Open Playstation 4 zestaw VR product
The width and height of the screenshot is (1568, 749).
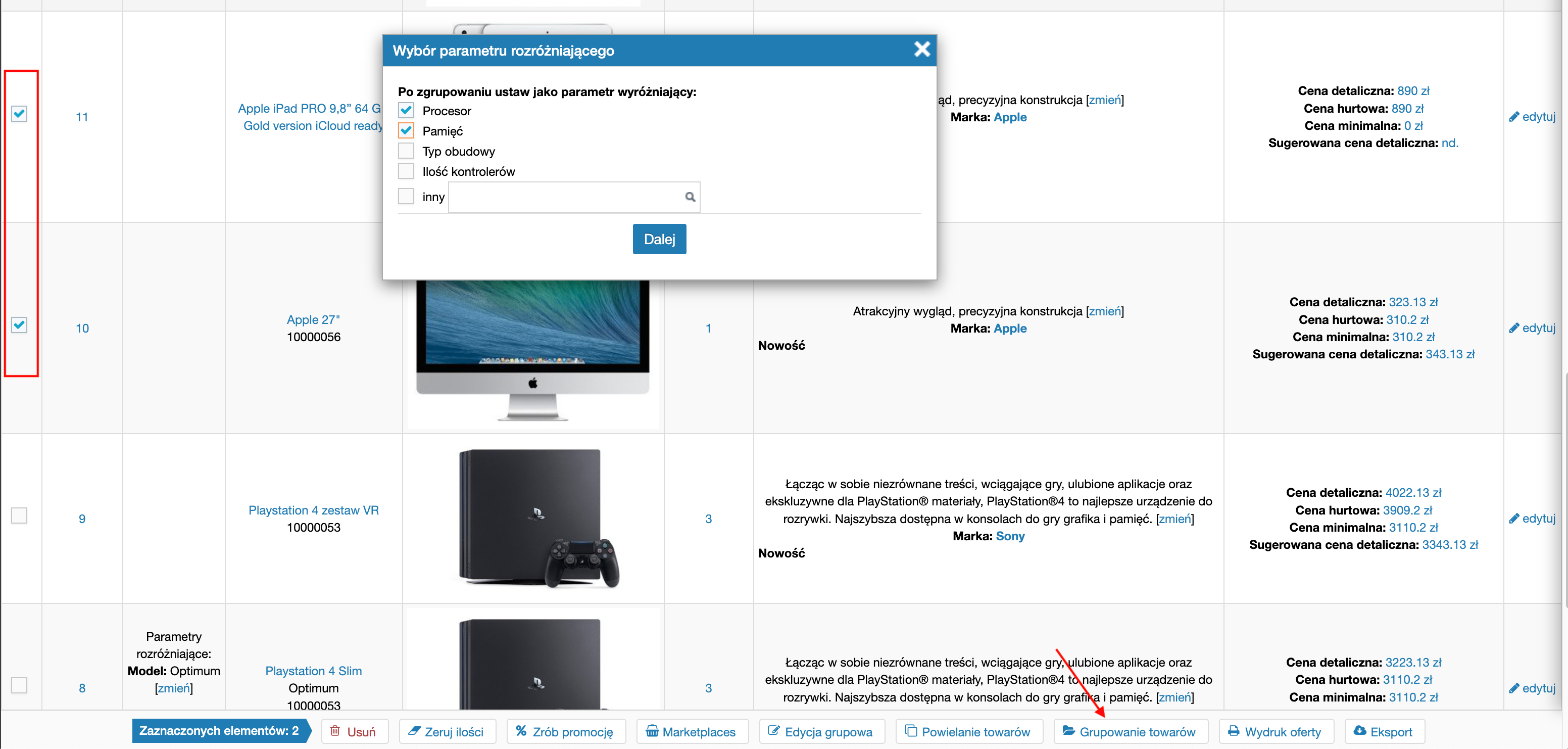coord(314,510)
